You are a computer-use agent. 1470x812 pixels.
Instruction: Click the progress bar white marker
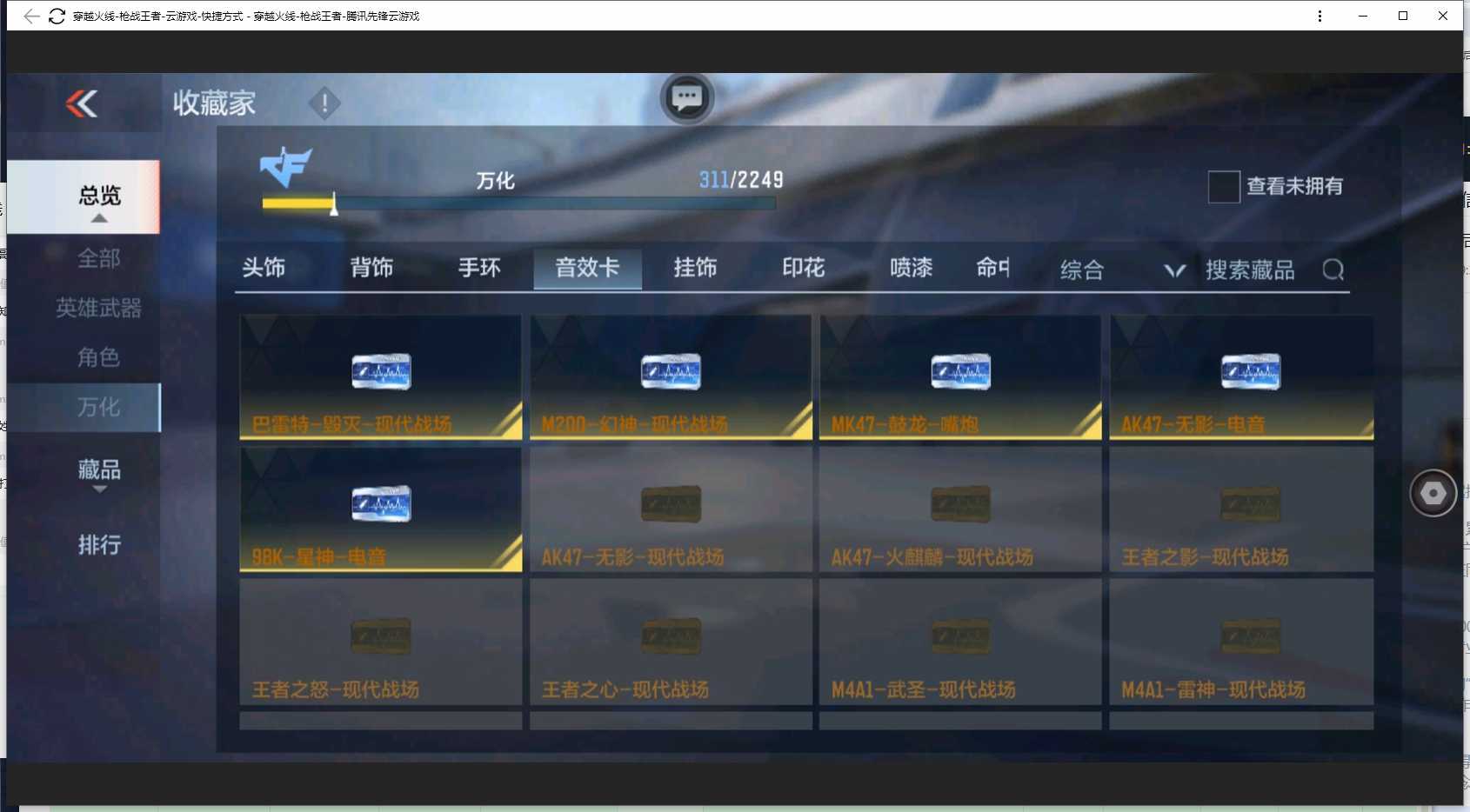[x=334, y=205]
